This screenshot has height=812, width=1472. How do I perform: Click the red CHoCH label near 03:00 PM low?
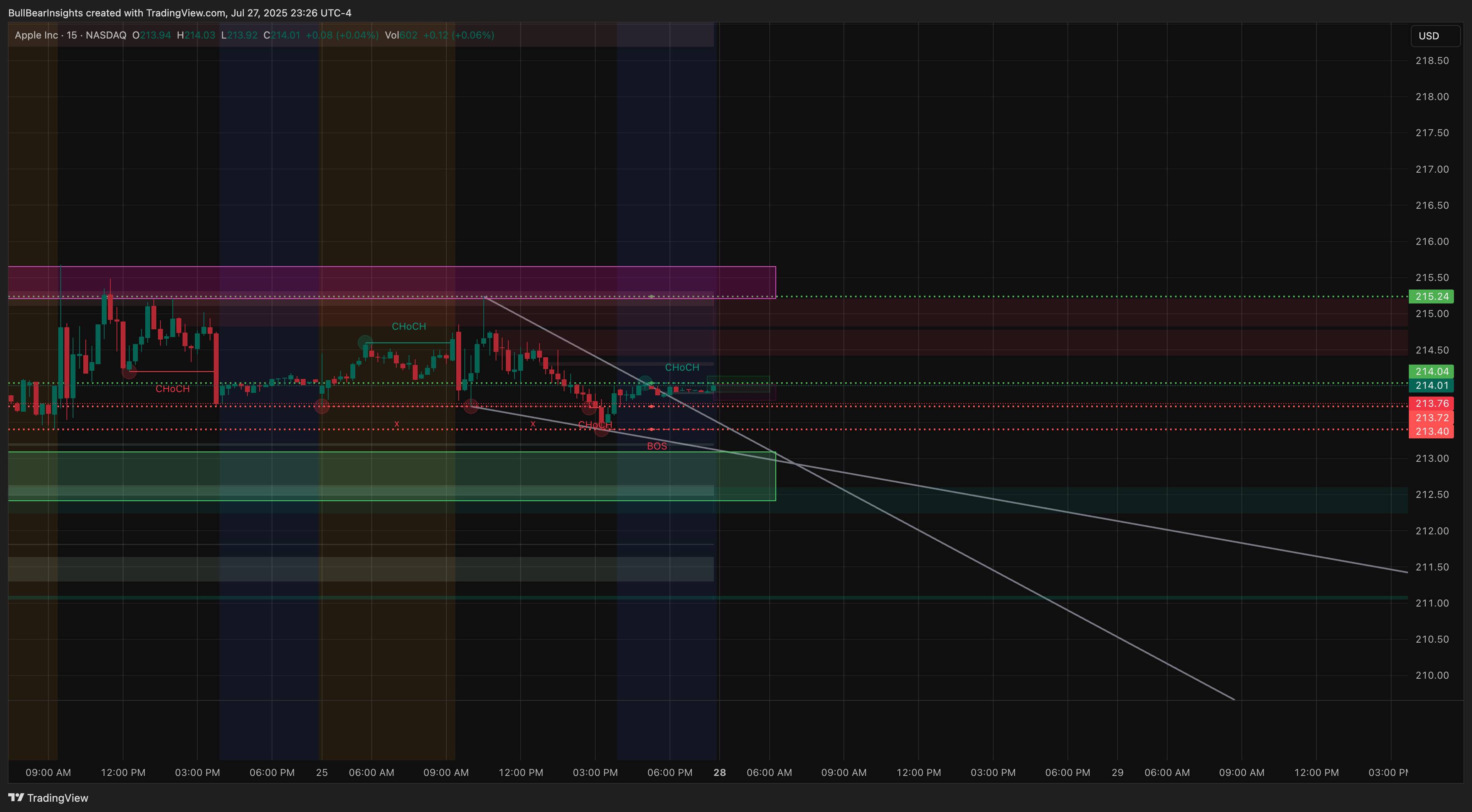pos(595,425)
